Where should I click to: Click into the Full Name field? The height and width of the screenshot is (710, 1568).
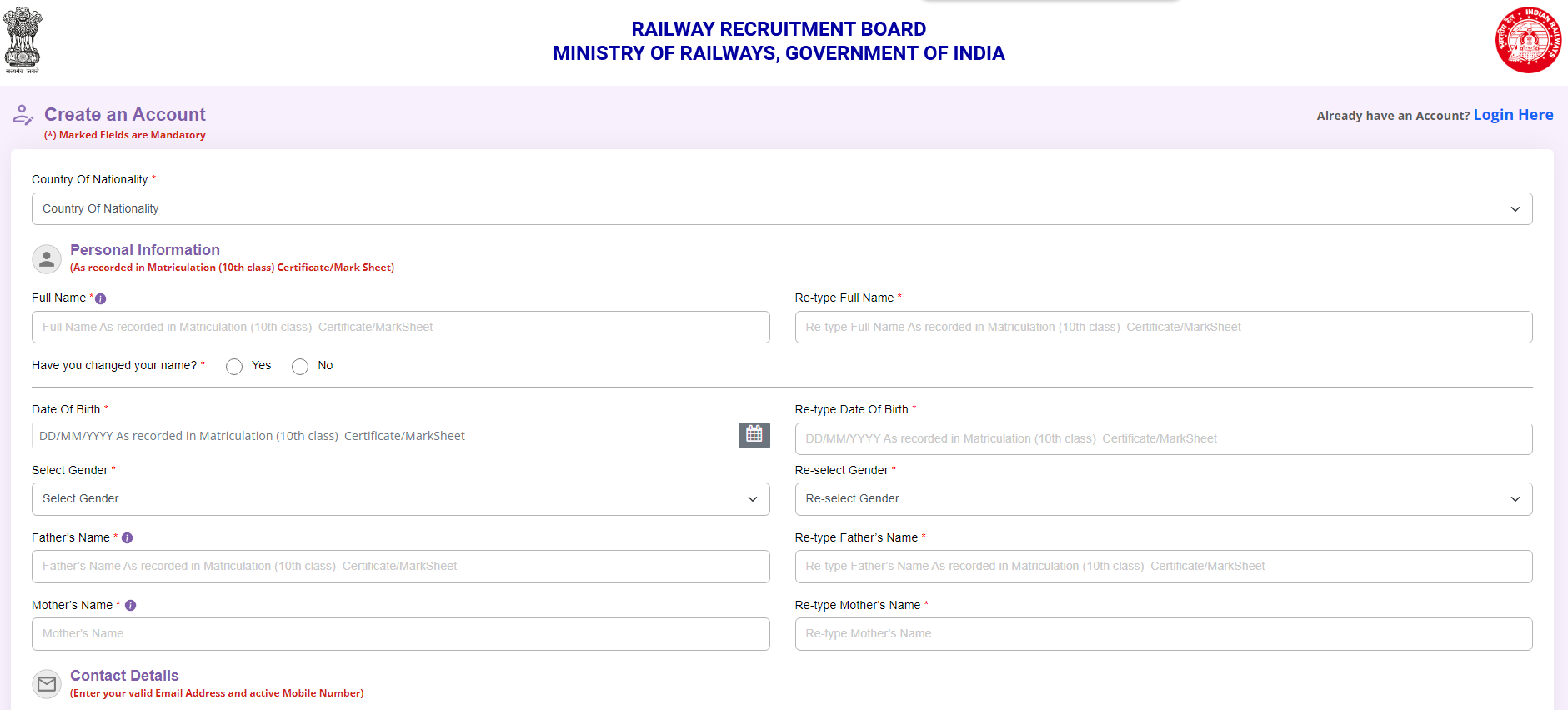click(x=400, y=327)
